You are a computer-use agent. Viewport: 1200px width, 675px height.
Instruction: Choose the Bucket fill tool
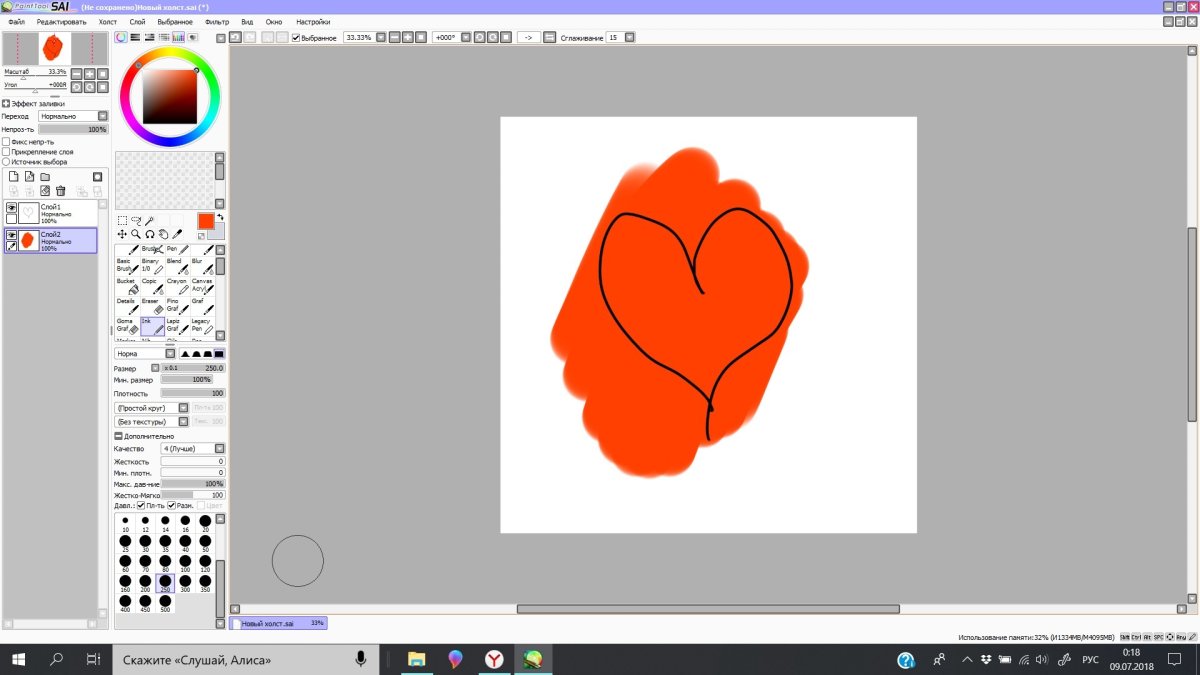[126, 288]
